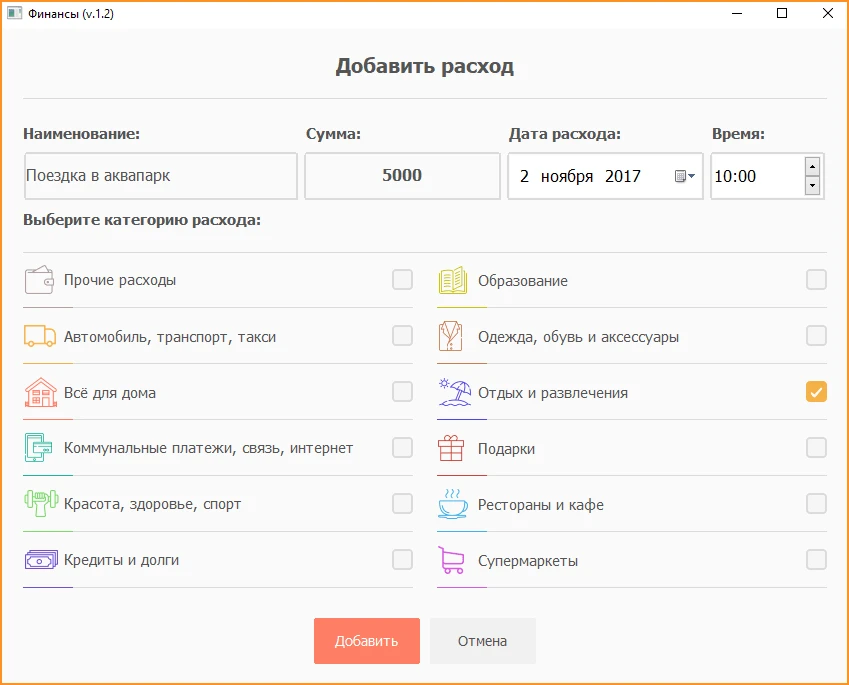
Task: Click the gift box icon for Подарки
Action: click(452, 448)
